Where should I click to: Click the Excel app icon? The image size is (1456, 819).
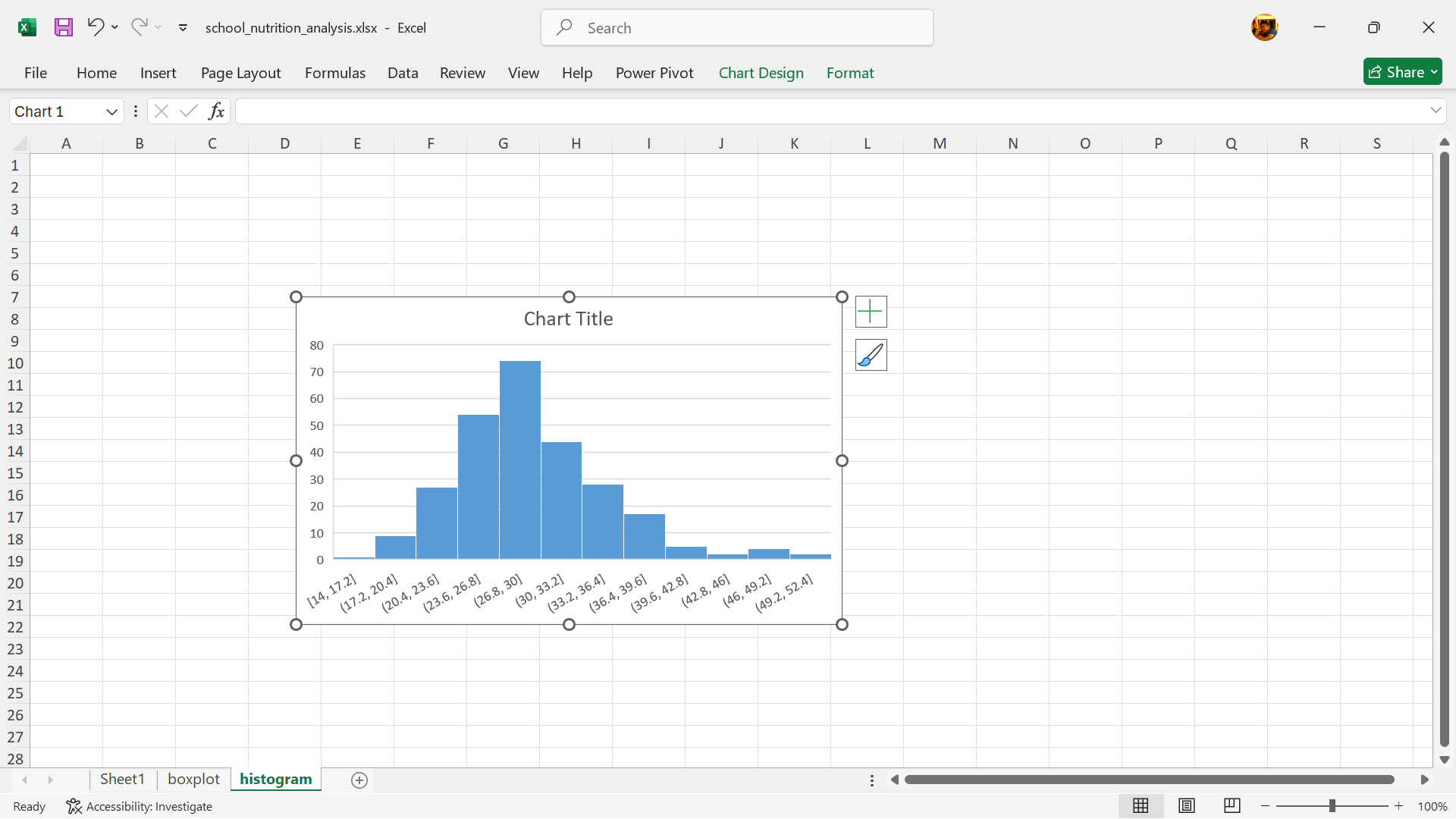[27, 28]
